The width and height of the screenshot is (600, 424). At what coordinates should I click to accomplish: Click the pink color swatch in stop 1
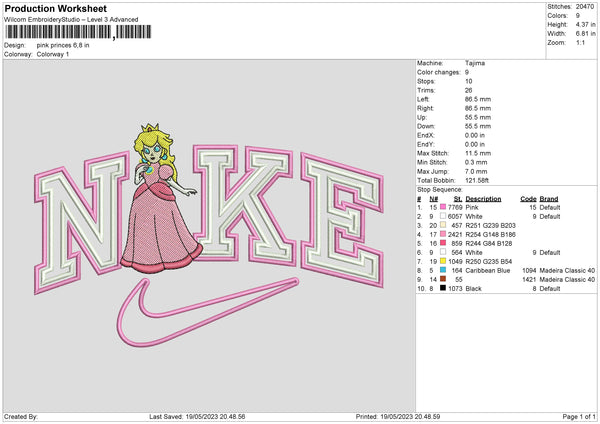(443, 207)
